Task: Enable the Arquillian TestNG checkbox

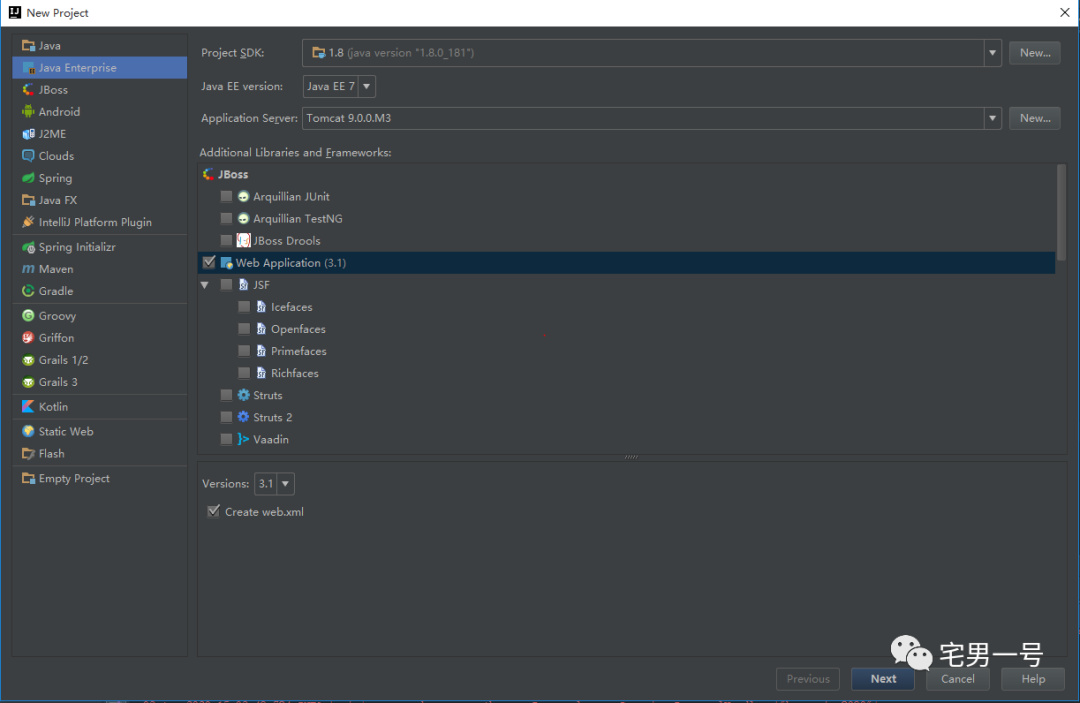Action: point(226,218)
